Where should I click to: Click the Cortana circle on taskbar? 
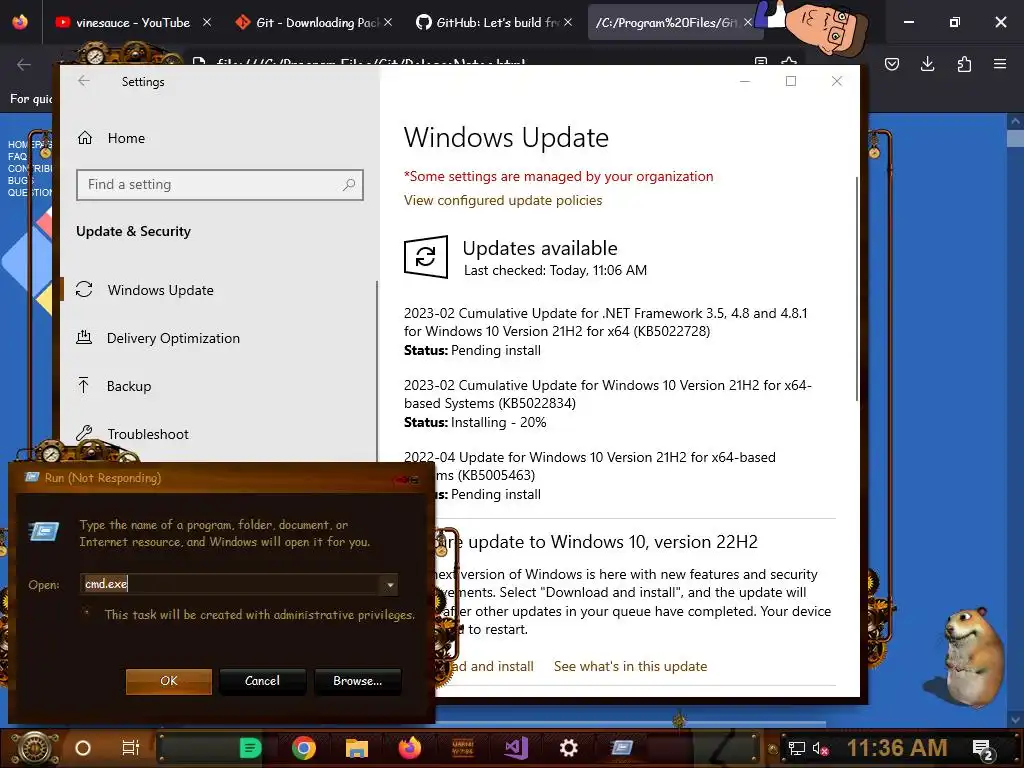[x=83, y=748]
